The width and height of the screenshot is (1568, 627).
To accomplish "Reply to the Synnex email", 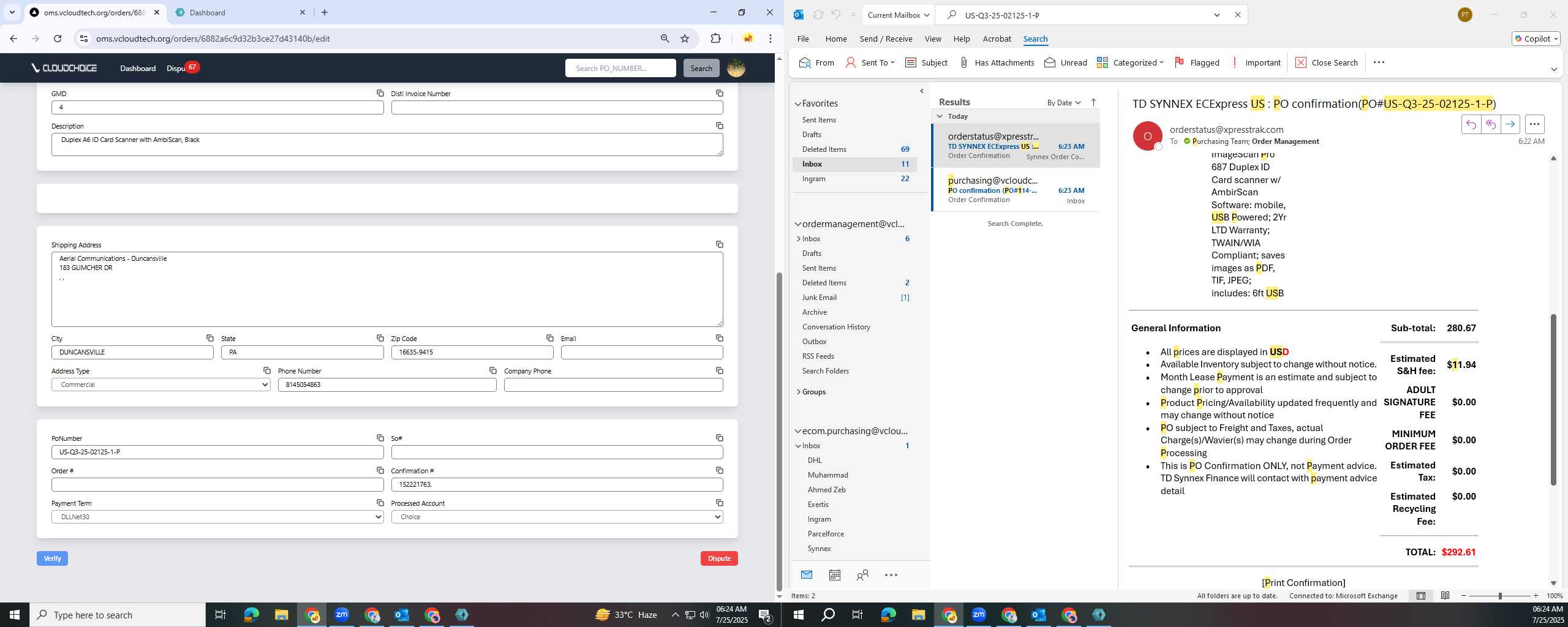I will pyautogui.click(x=1471, y=124).
